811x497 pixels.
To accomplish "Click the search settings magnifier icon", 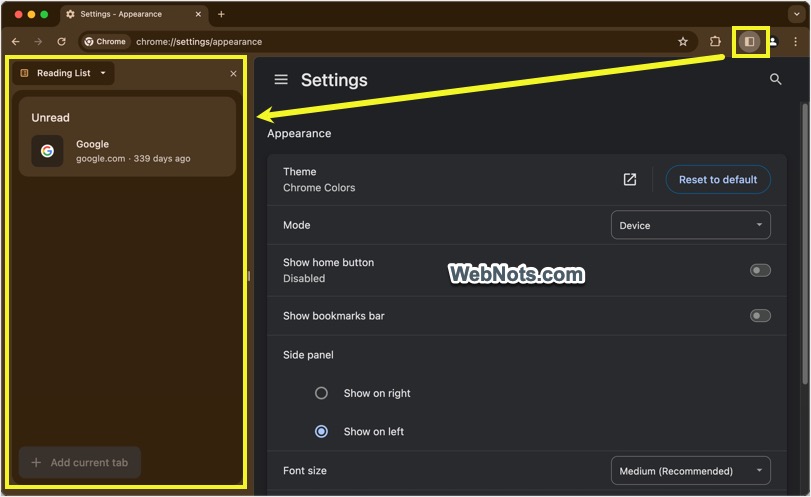I will pos(775,80).
